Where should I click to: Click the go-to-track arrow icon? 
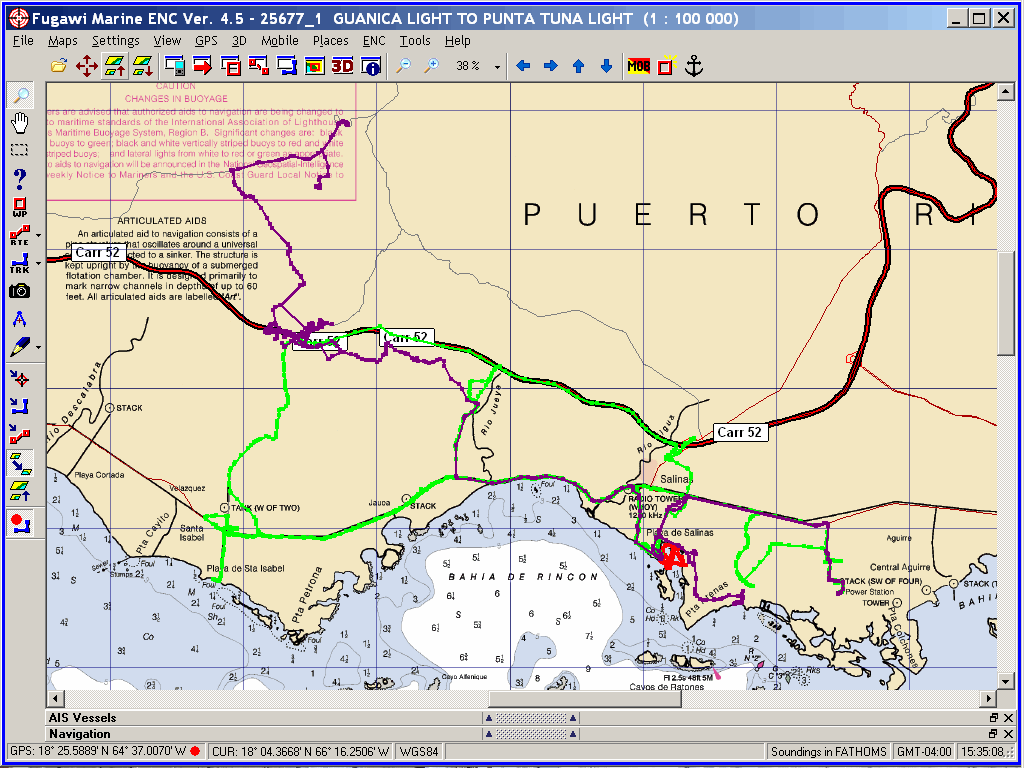click(x=20, y=408)
